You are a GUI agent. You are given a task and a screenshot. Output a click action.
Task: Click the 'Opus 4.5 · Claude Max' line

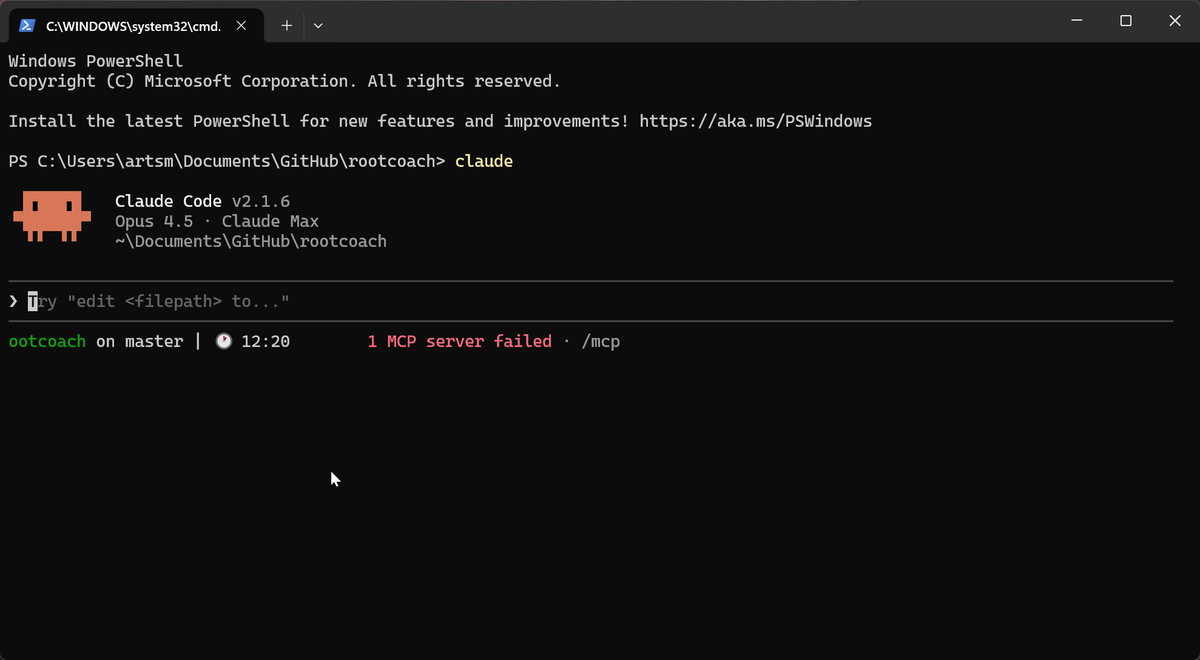[217, 221]
